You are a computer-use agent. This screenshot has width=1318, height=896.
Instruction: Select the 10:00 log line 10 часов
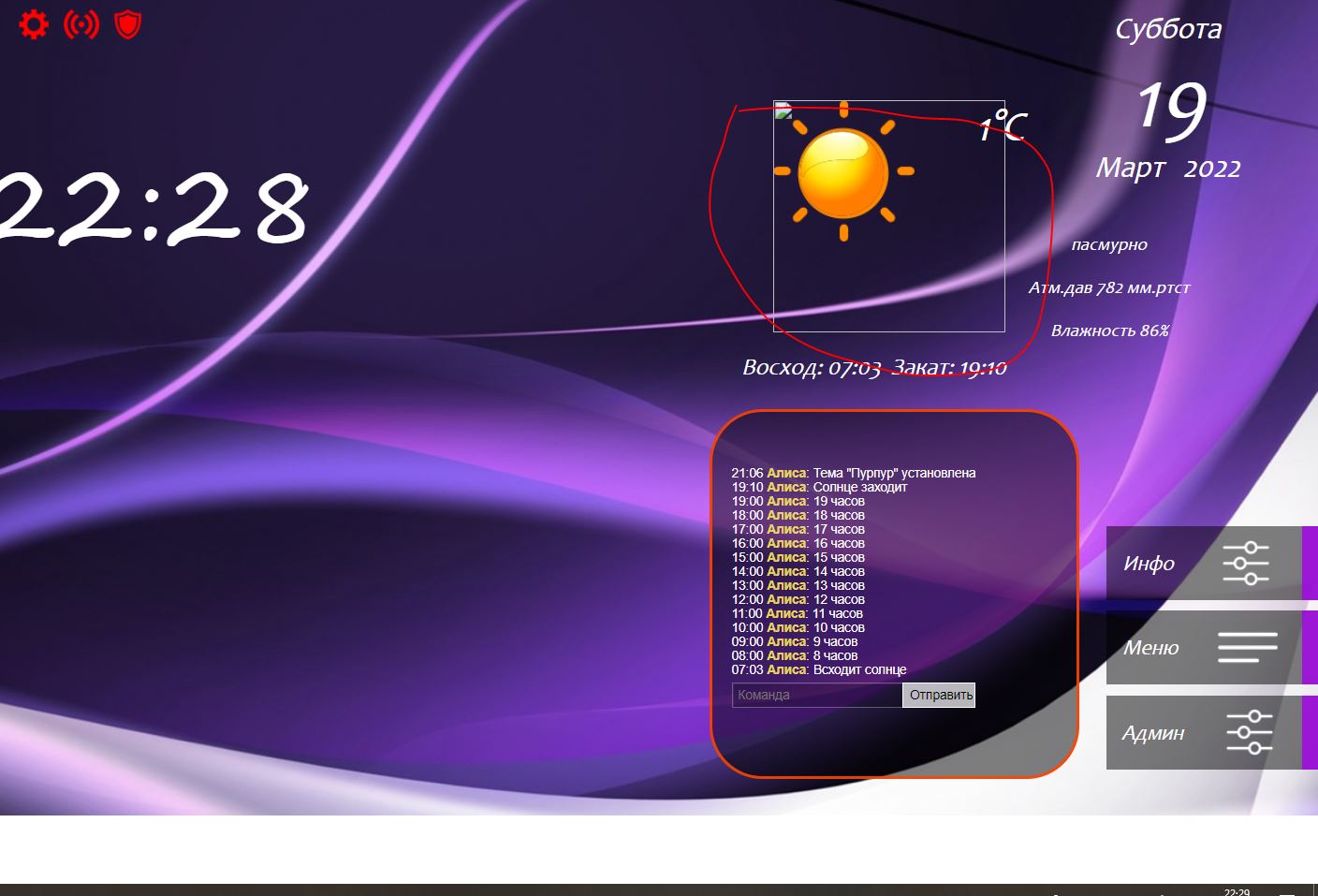click(798, 627)
